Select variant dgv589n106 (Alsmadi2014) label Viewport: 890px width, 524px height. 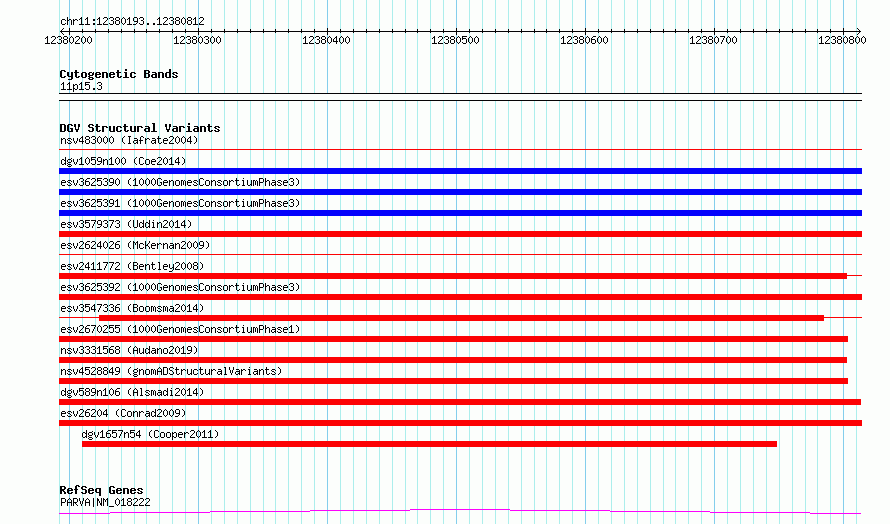point(132,392)
